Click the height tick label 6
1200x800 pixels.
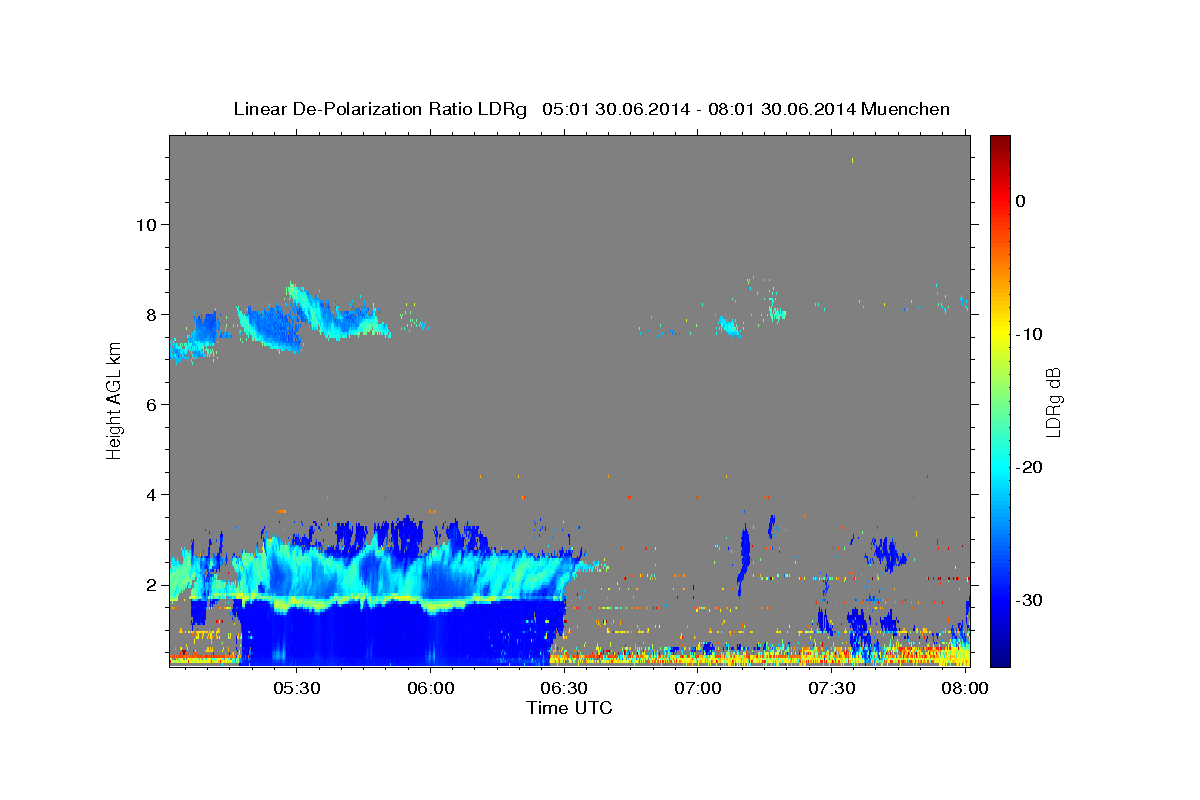[152, 404]
